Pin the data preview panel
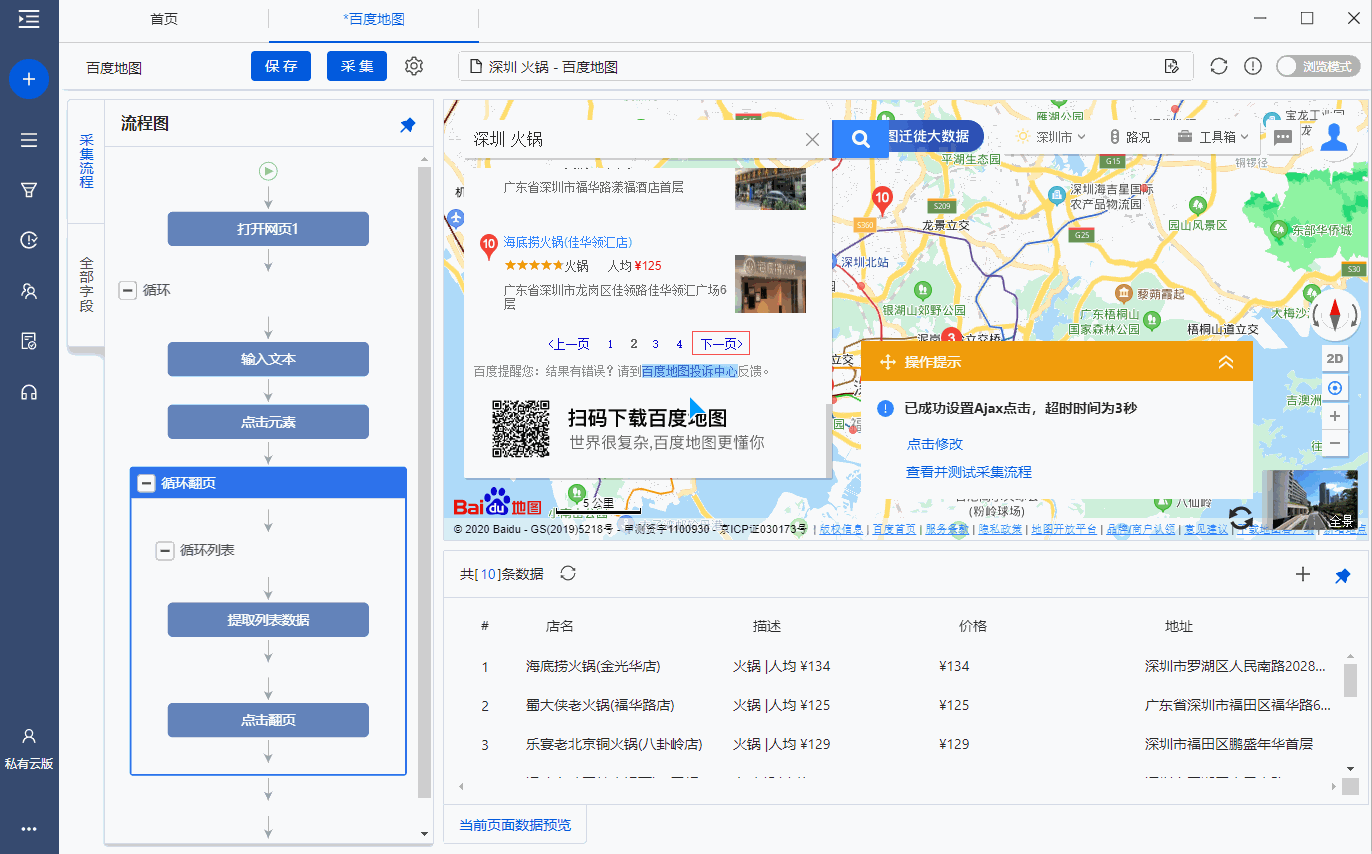The width and height of the screenshot is (1372, 854). tap(1343, 575)
